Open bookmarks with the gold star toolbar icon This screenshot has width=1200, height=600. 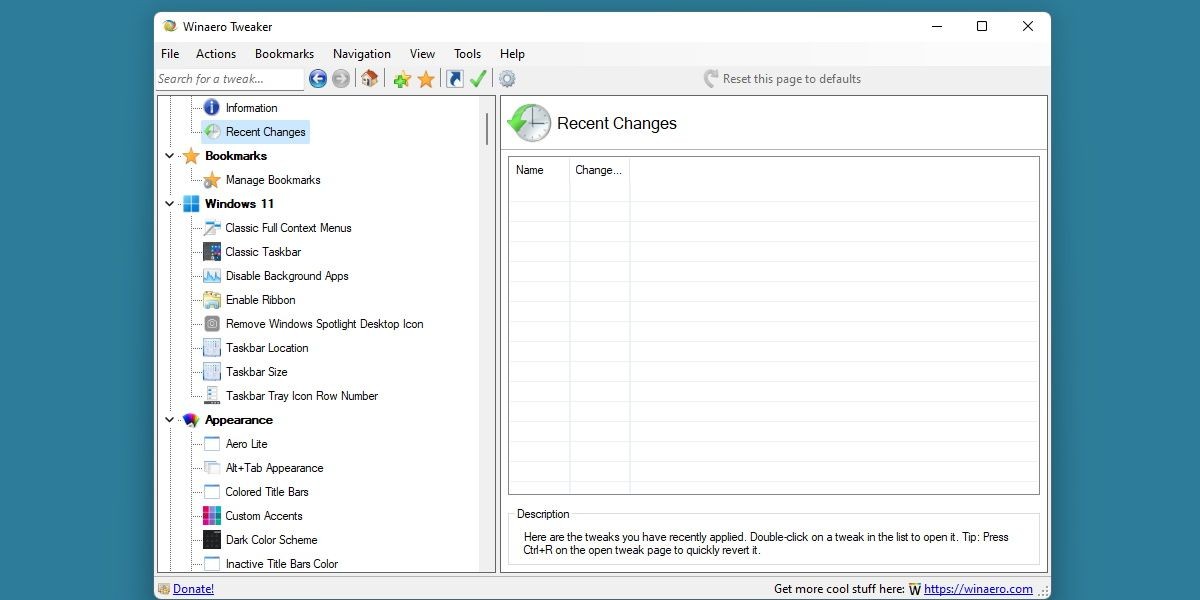(x=426, y=79)
